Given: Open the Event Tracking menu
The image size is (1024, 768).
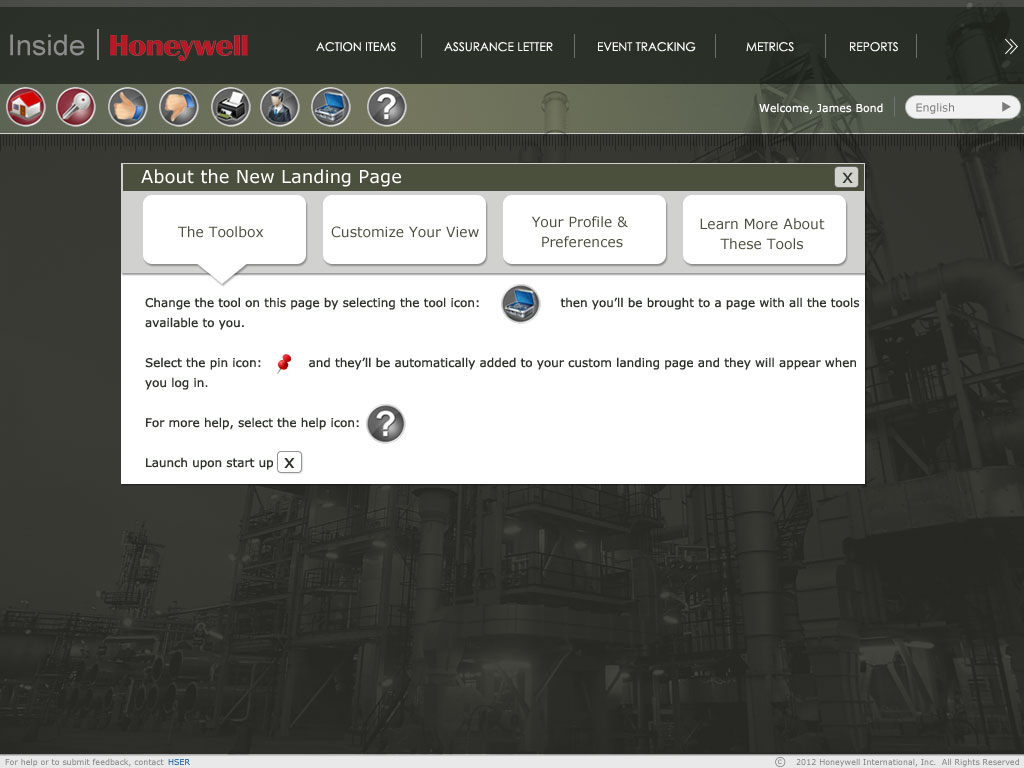Looking at the screenshot, I should pos(646,47).
